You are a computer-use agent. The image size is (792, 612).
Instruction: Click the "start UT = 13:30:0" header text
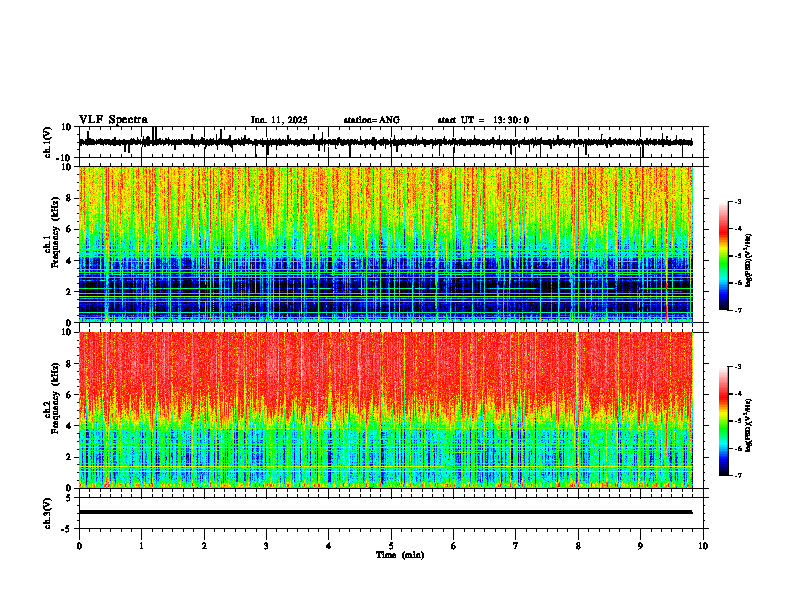click(x=483, y=120)
